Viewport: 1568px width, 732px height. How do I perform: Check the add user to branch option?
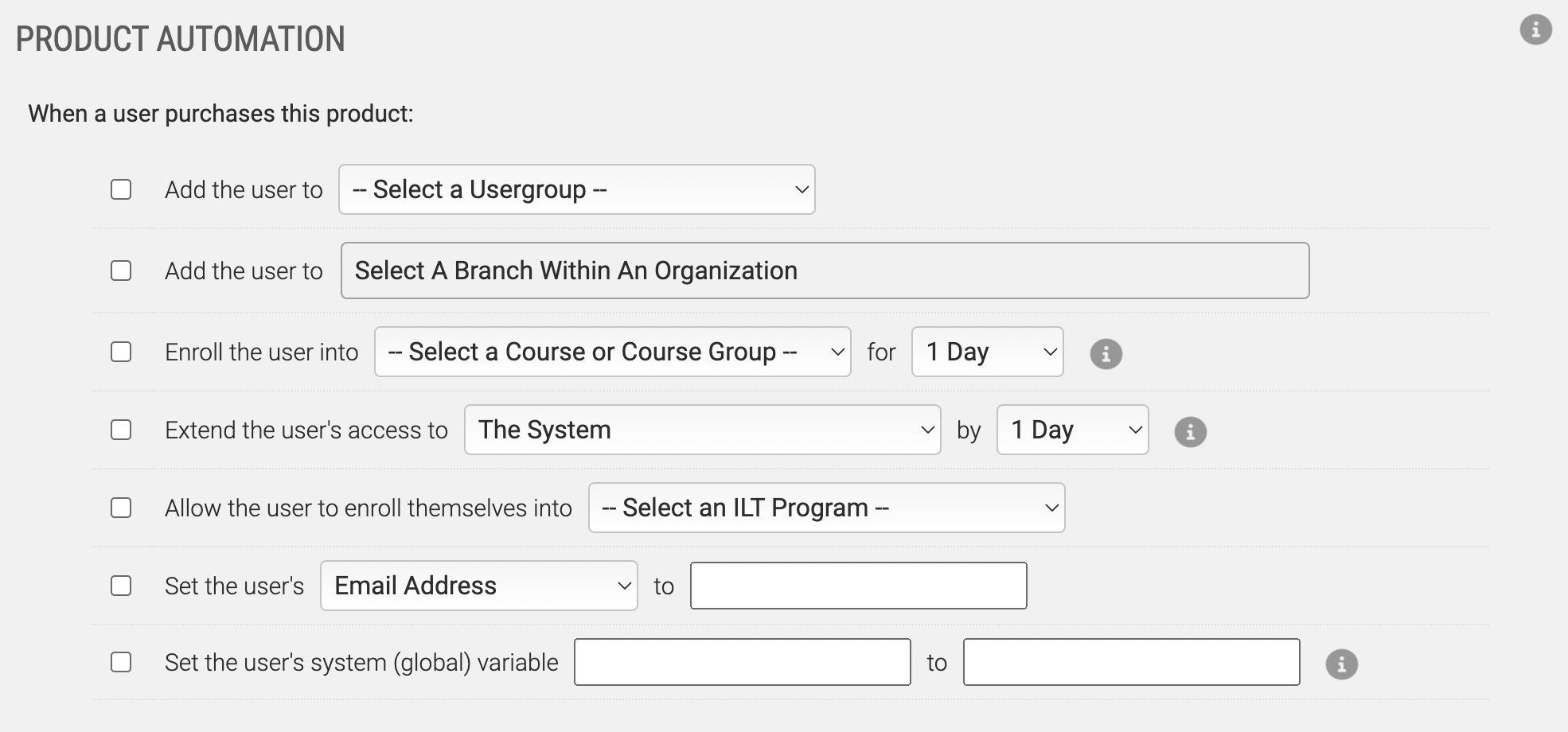[121, 271]
